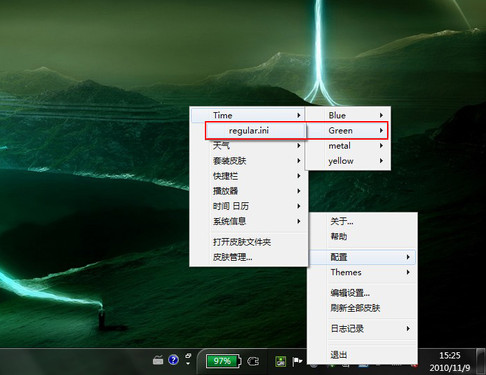This screenshot has width=486, height=375.
Task: Choose 刷新全部皮肤 entry
Action: 363,308
